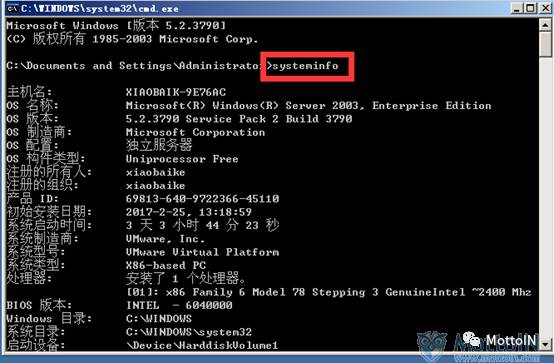
Task: Click the Microsoft Corporation manufacturer value
Action: [195, 132]
